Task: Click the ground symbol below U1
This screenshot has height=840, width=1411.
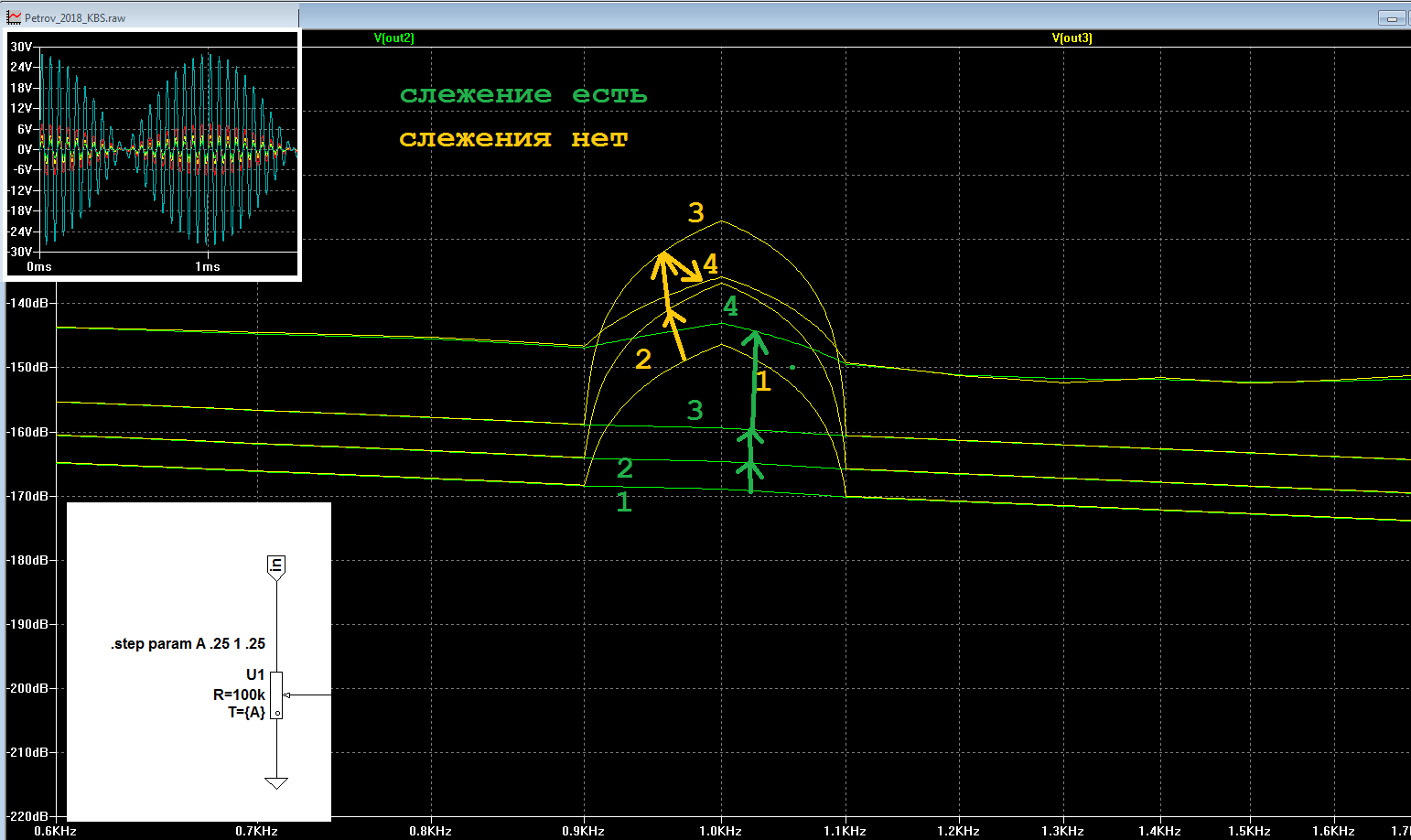Action: (276, 783)
